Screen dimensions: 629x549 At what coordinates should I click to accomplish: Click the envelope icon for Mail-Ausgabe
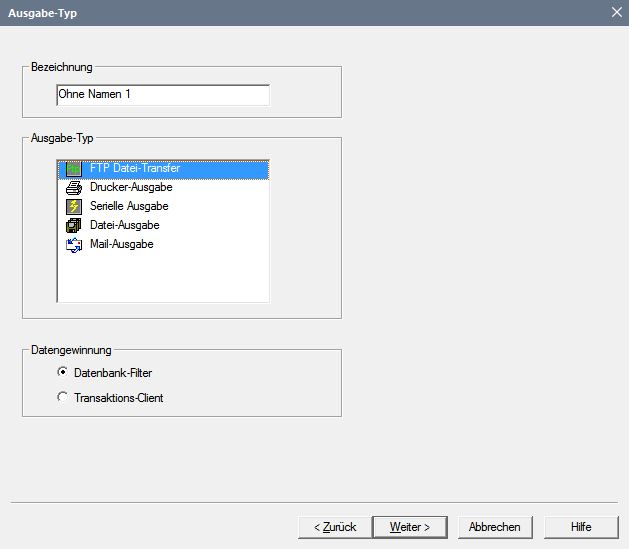click(73, 244)
